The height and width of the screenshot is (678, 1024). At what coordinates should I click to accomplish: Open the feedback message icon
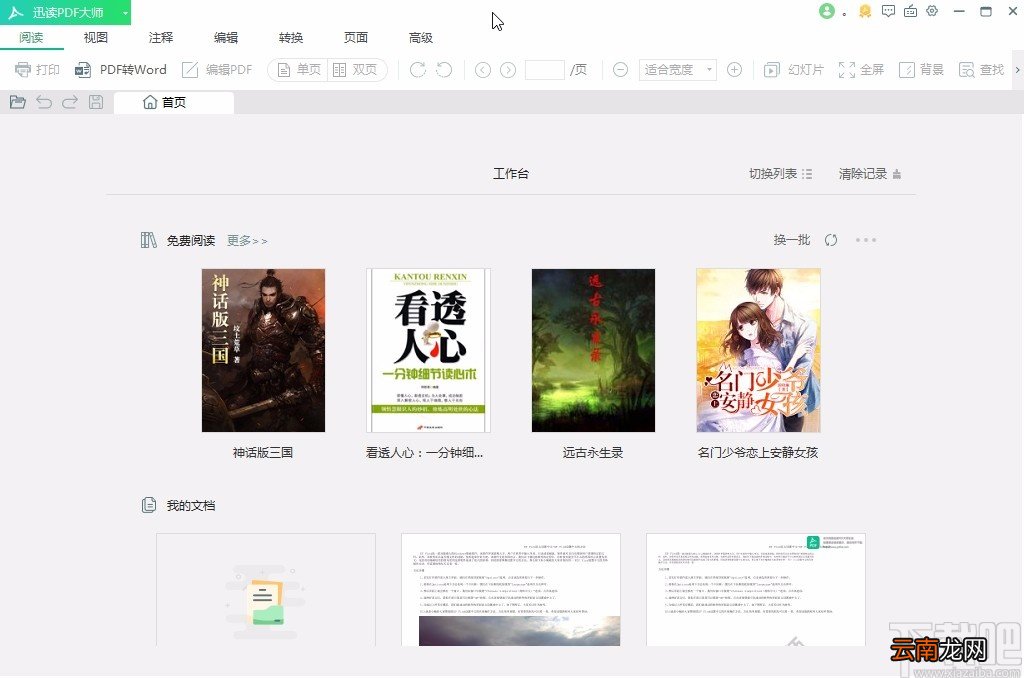click(888, 11)
